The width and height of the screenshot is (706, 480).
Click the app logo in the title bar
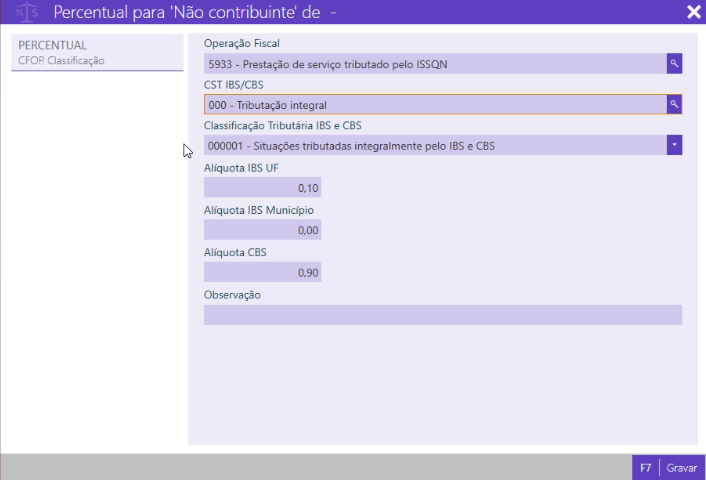[x=27, y=12]
